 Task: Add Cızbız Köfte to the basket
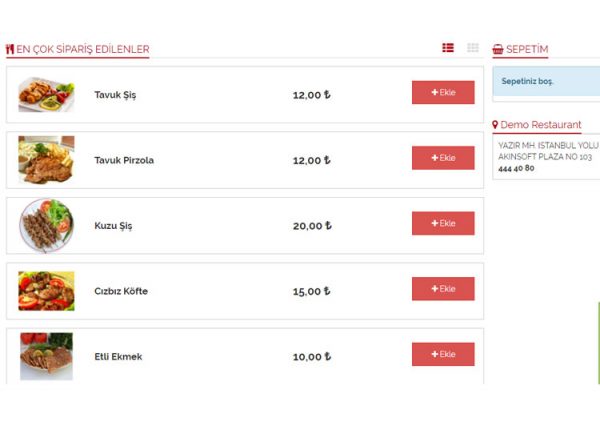(x=443, y=288)
